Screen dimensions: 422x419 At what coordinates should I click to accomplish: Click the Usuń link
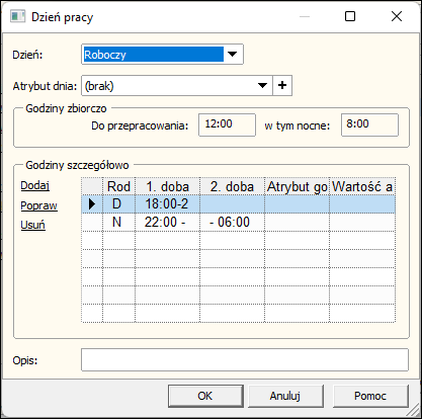click(33, 225)
